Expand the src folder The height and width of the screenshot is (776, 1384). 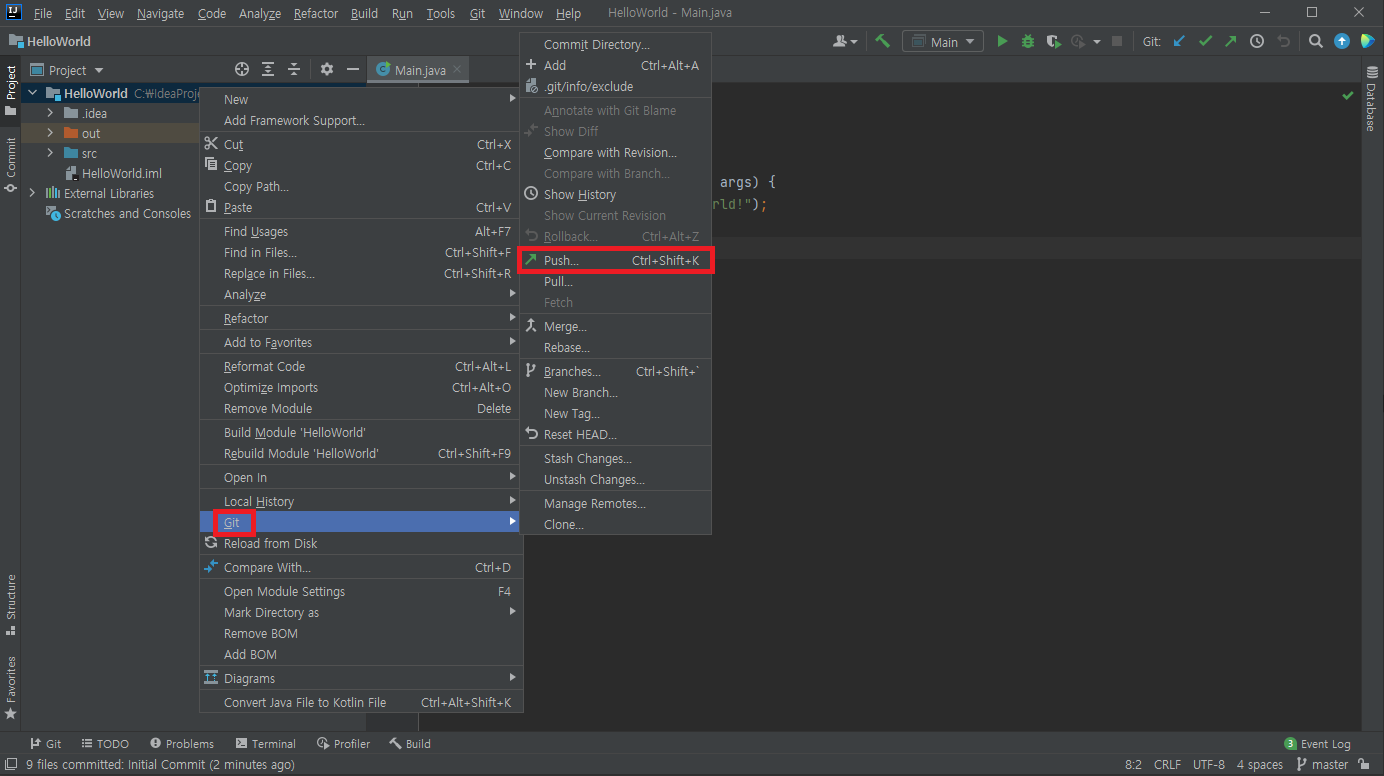(50, 153)
